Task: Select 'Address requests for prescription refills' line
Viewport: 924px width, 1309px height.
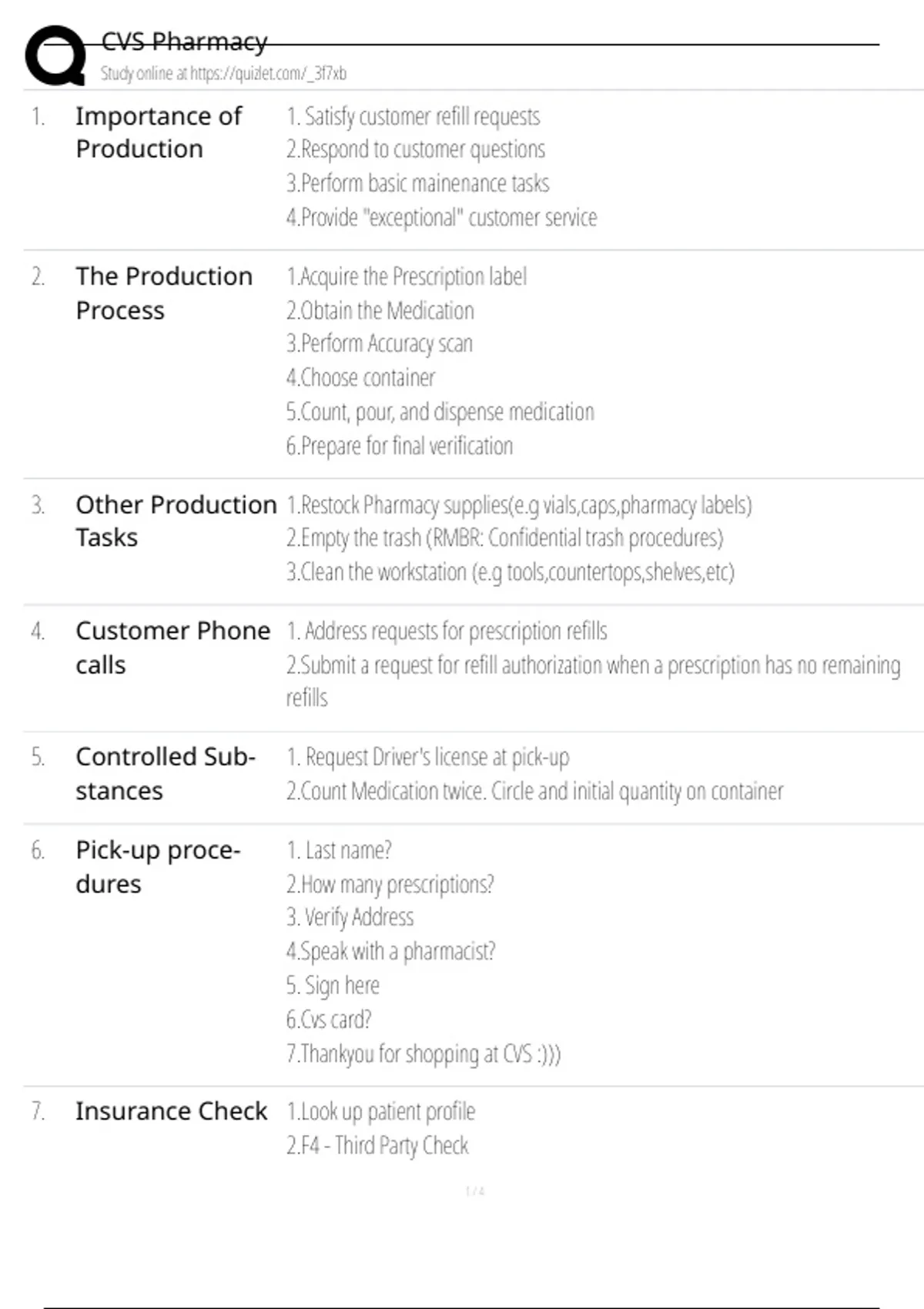Action: tap(447, 631)
